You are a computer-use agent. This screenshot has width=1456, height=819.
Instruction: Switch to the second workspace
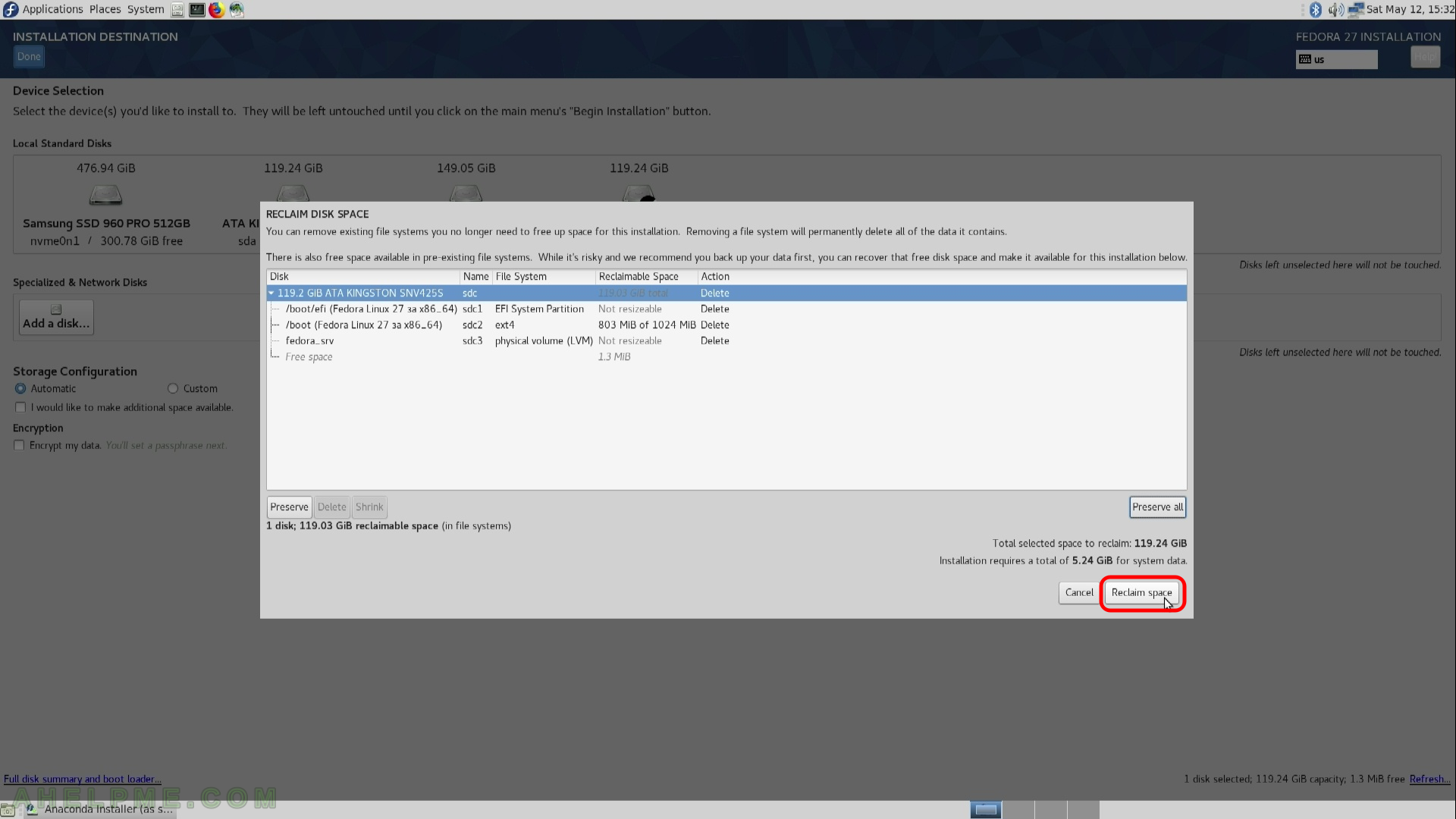(1018, 810)
